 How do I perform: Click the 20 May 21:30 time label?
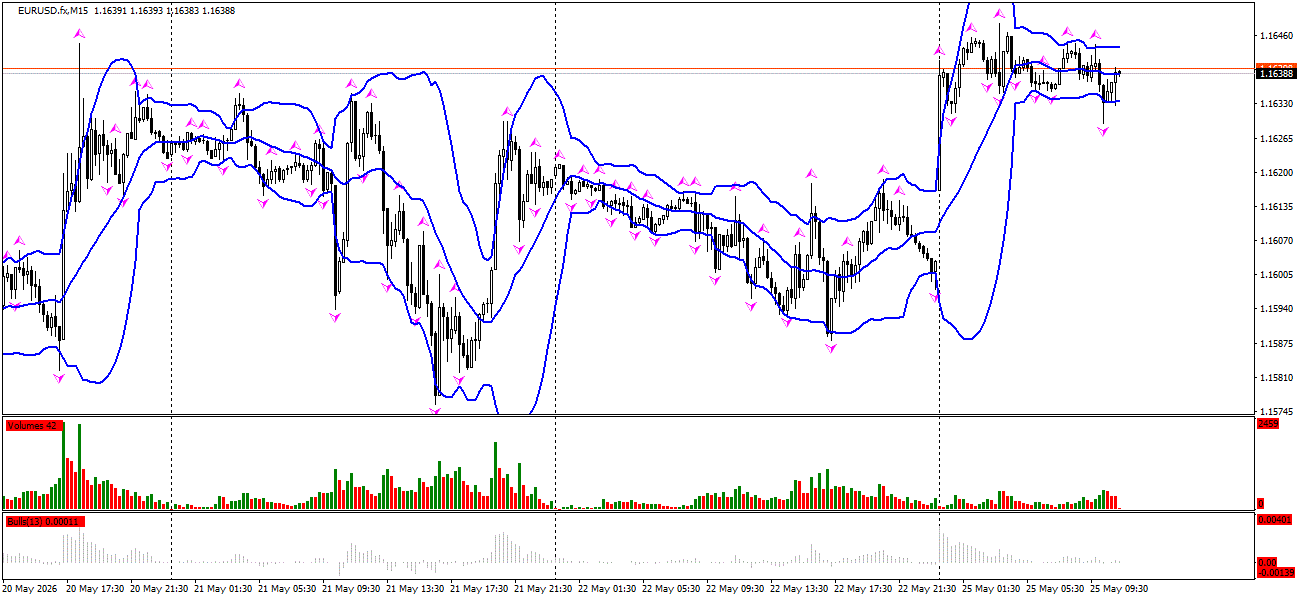(x=159, y=589)
